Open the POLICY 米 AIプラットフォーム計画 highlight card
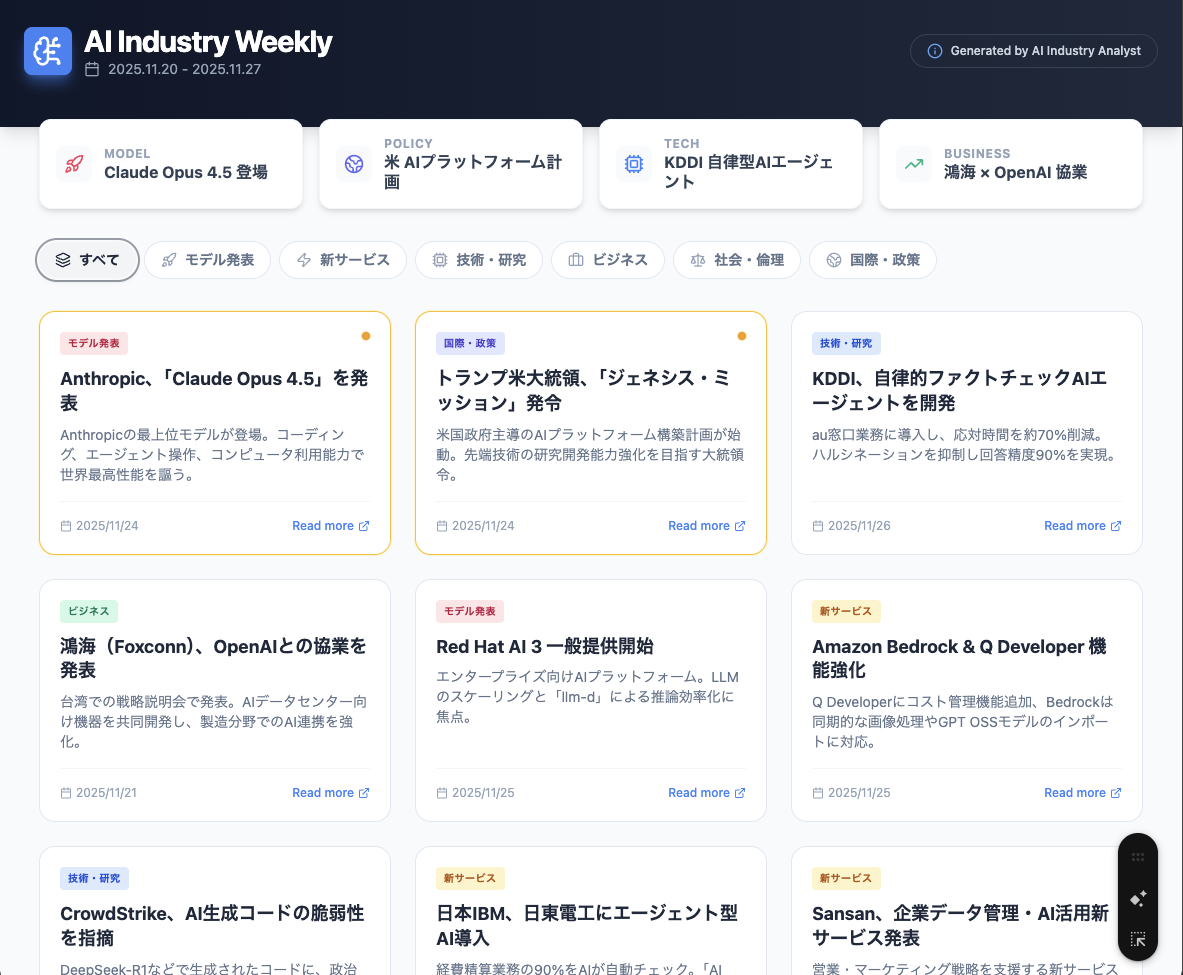The height and width of the screenshot is (975, 1183). coord(451,164)
